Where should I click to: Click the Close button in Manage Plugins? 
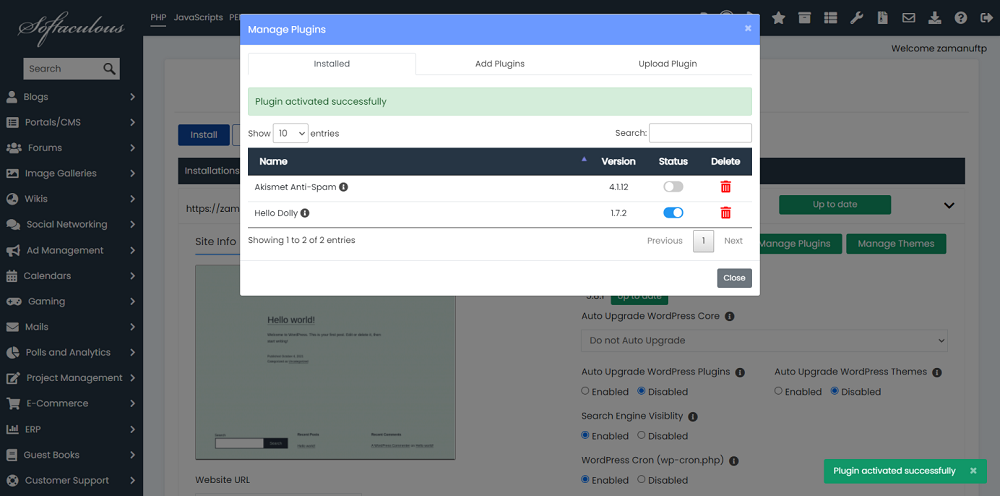tap(734, 278)
